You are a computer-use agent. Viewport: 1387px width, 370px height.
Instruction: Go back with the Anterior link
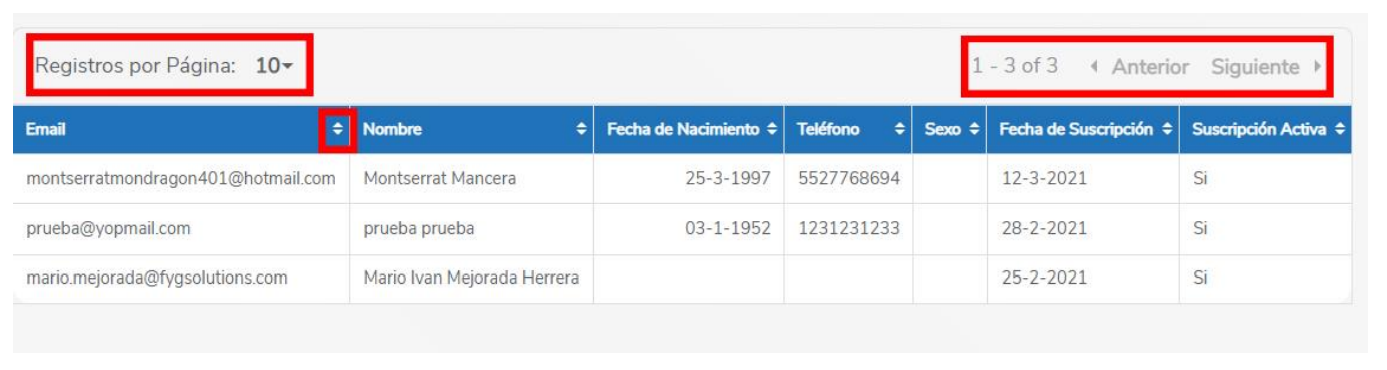(x=1150, y=67)
